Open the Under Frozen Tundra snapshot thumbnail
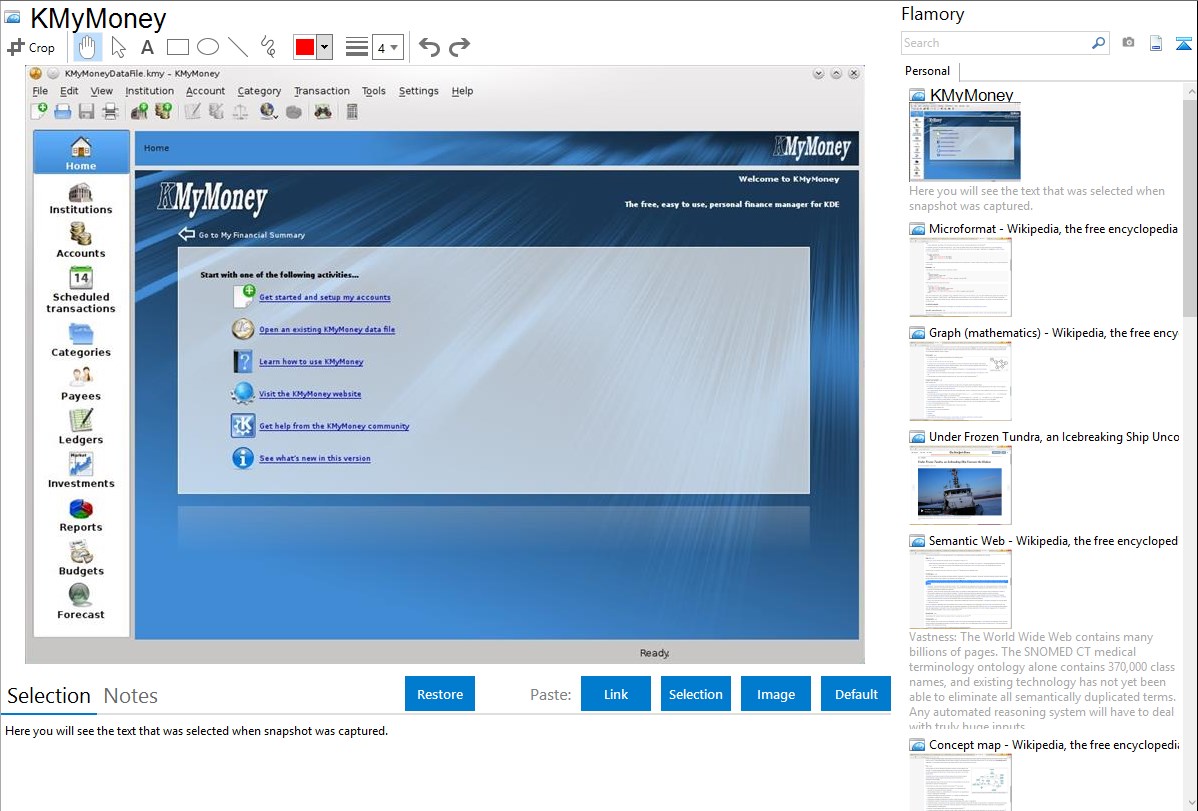 coord(960,485)
